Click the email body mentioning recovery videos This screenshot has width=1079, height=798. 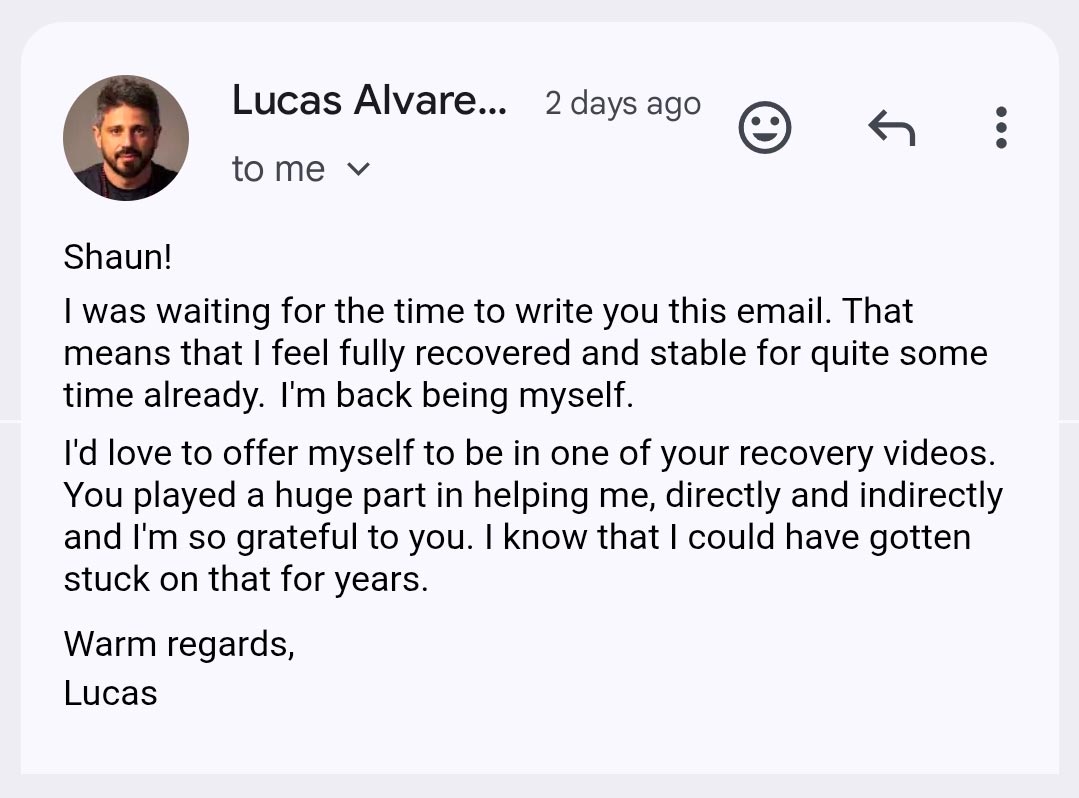530,515
